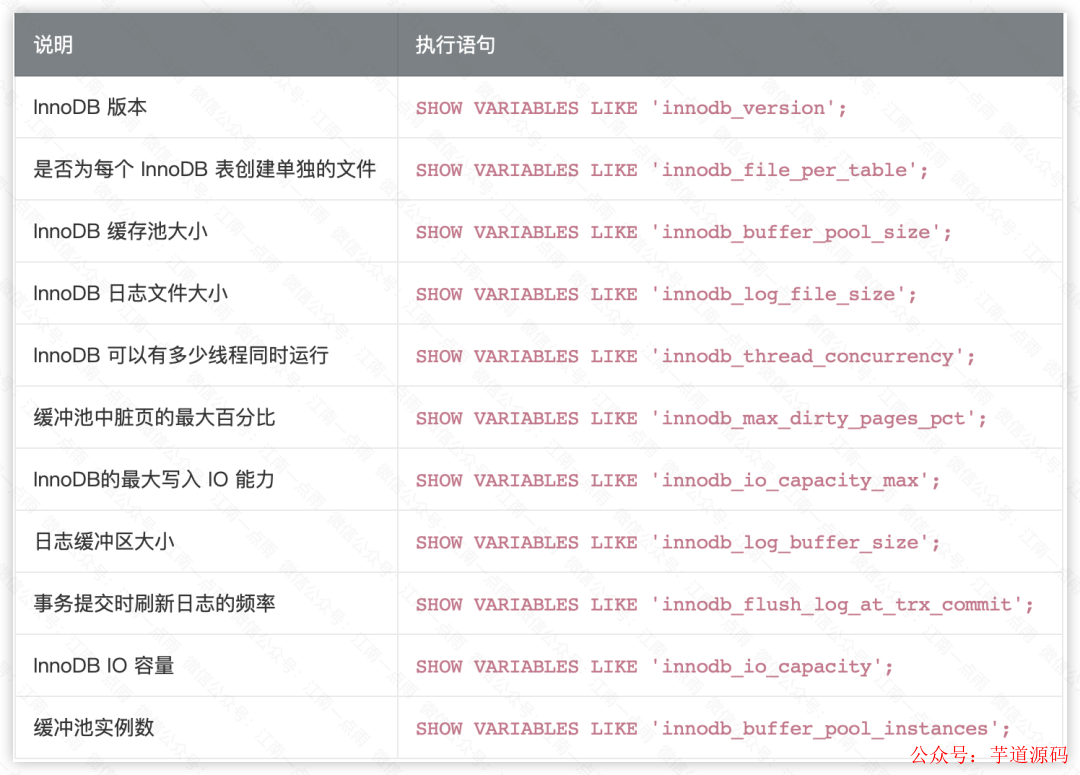Select the innodb_log_buffer_size statement
The image size is (1080, 775).
[x=678, y=542]
